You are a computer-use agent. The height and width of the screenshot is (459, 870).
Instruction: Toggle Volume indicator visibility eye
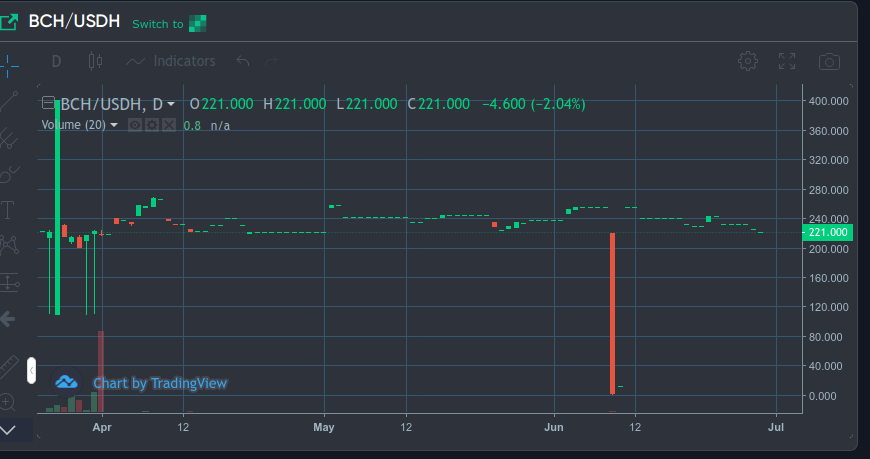click(135, 125)
